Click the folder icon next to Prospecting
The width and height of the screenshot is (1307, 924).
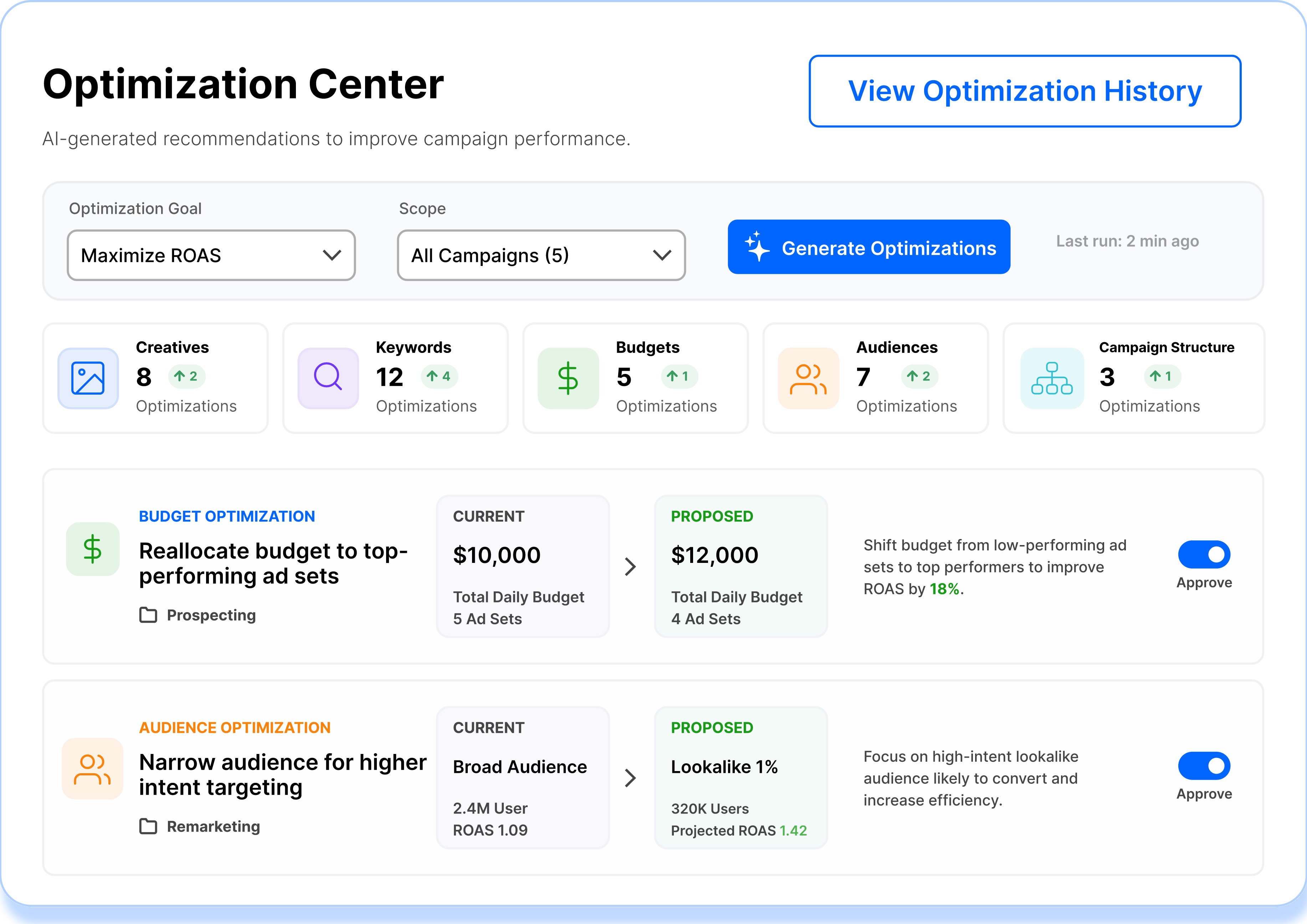click(x=148, y=615)
